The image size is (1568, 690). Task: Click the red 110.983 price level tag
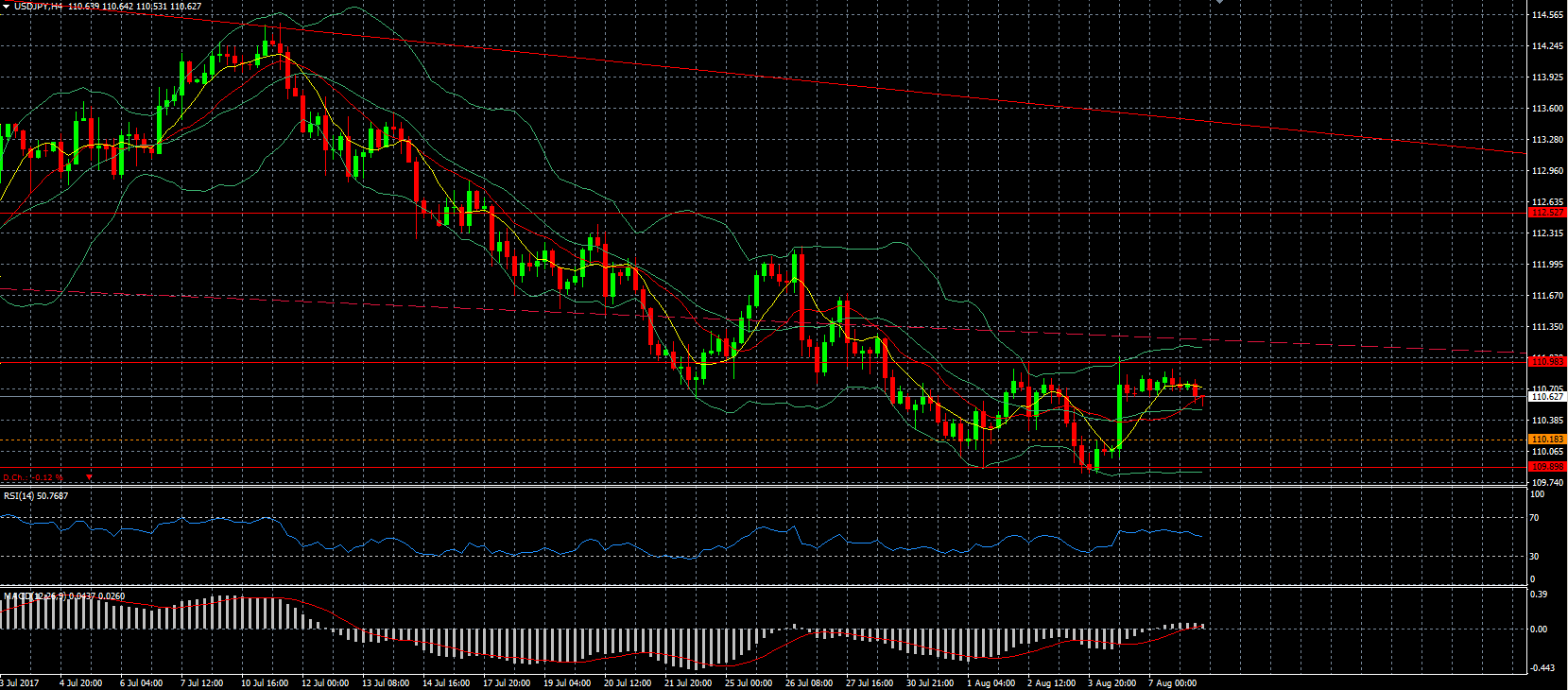[x=1547, y=361]
